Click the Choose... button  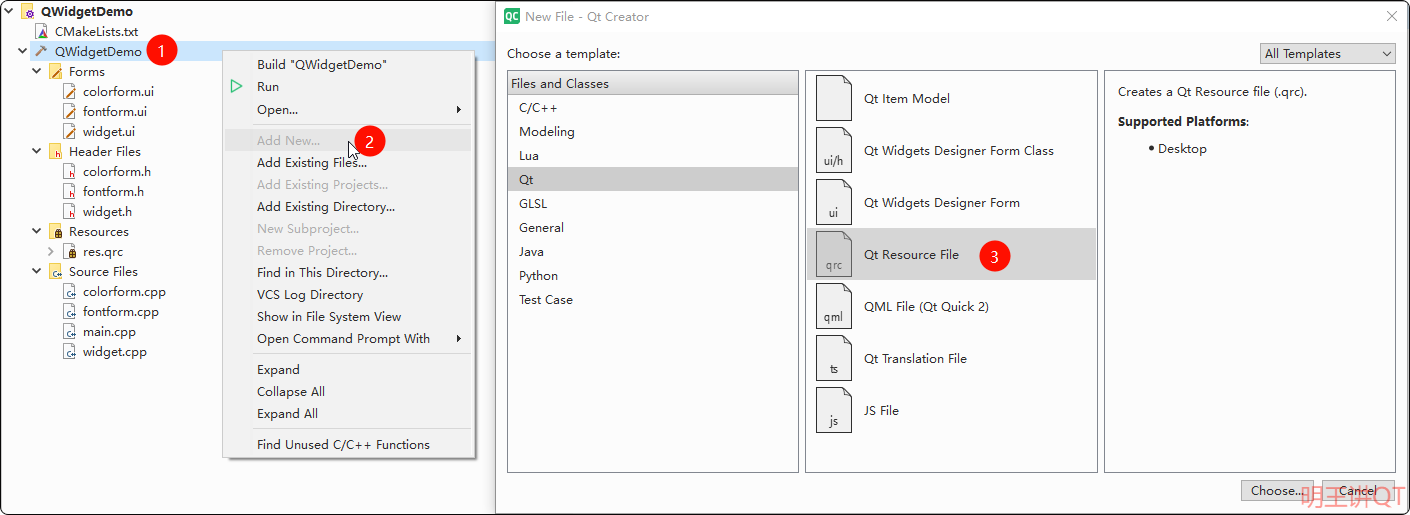coord(1277,491)
